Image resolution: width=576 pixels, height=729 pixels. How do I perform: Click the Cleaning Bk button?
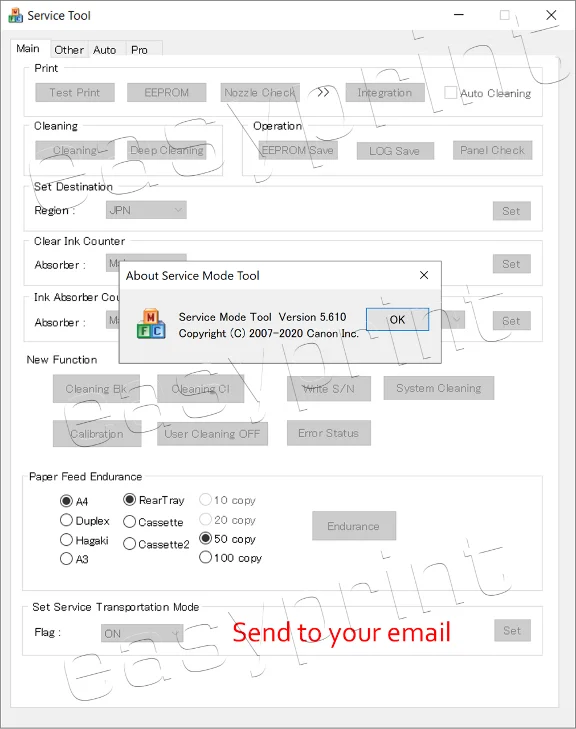96,389
